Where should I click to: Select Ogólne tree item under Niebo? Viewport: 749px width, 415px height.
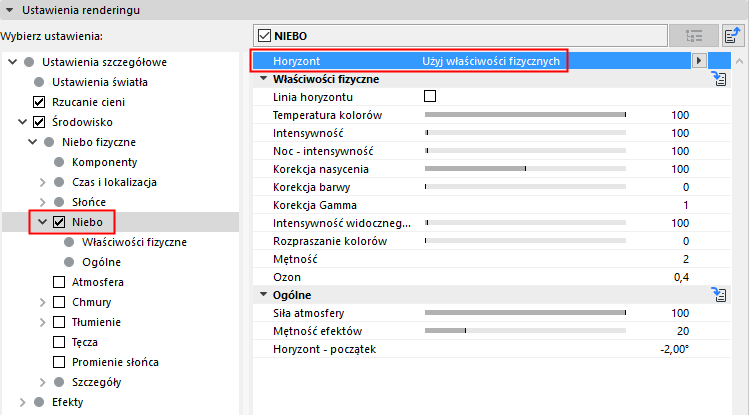point(101,262)
